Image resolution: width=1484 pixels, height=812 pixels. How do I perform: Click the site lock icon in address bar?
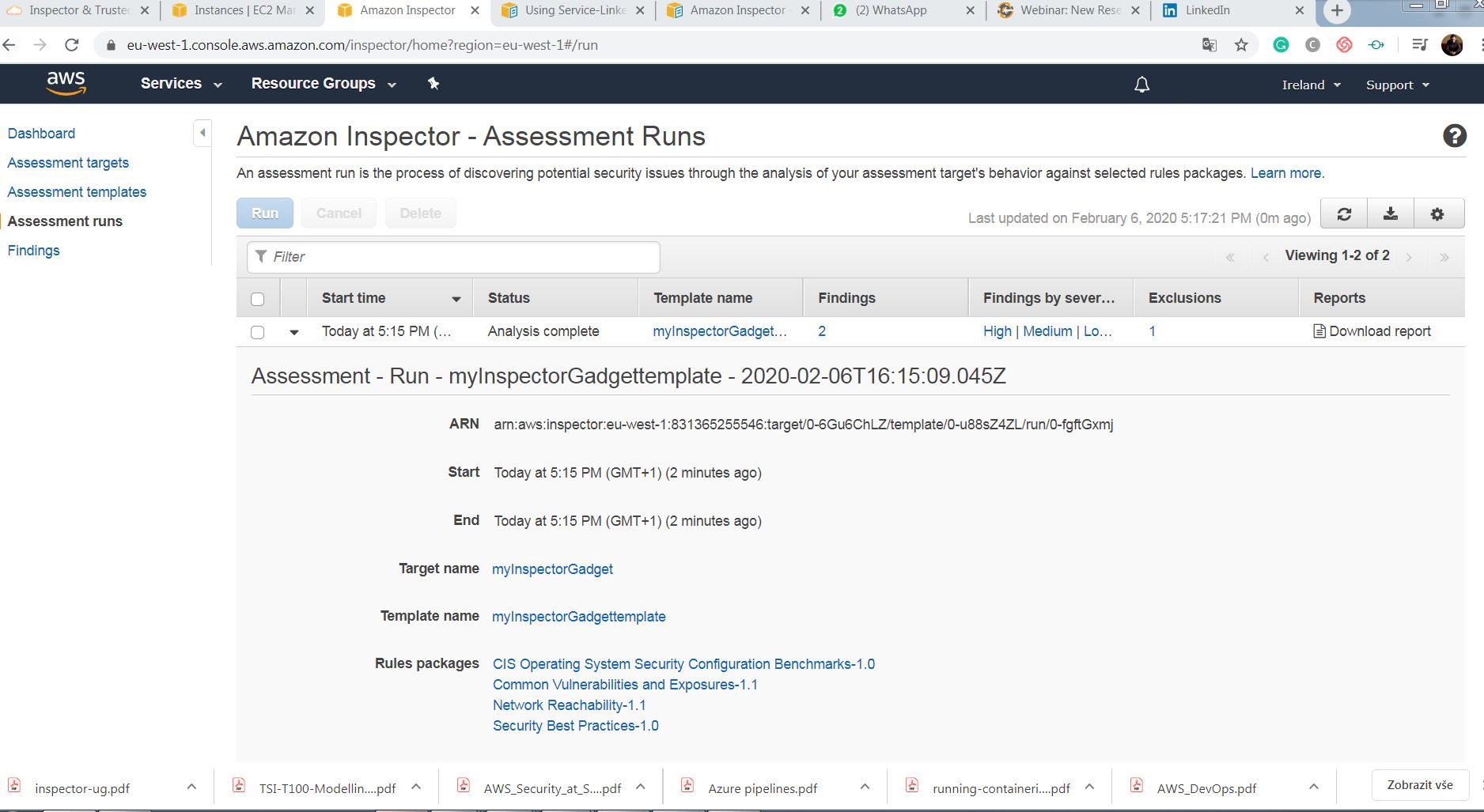(111, 45)
